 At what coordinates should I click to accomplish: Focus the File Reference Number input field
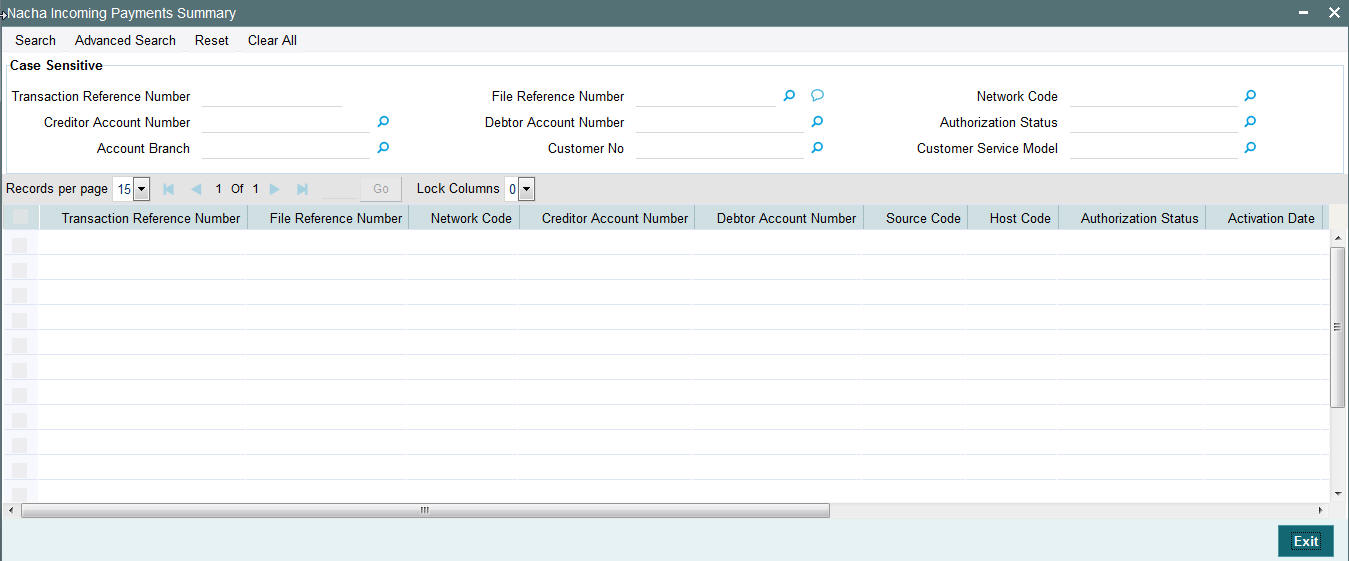pyautogui.click(x=705, y=96)
